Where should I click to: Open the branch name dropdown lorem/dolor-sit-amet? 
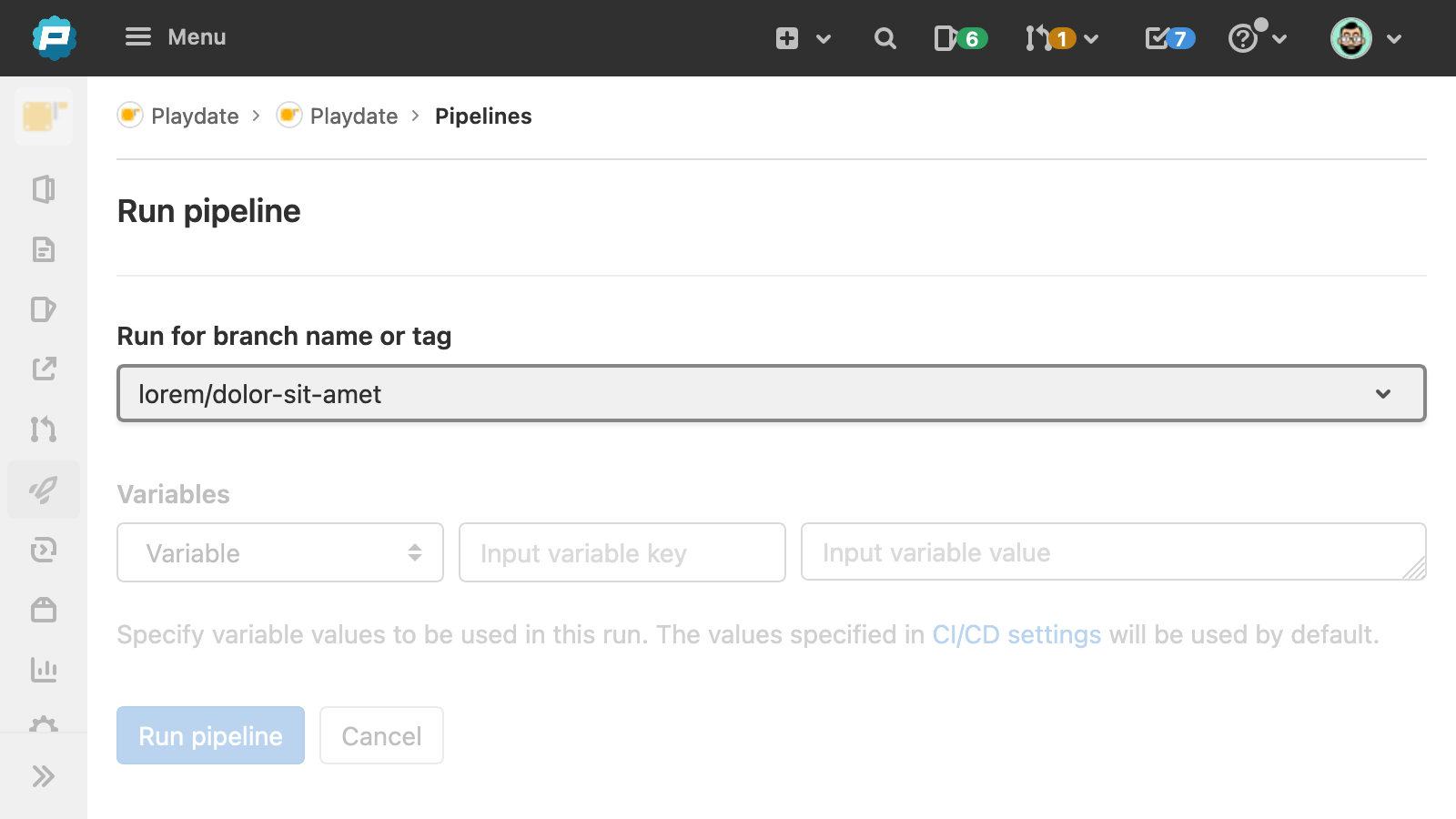pos(771,394)
